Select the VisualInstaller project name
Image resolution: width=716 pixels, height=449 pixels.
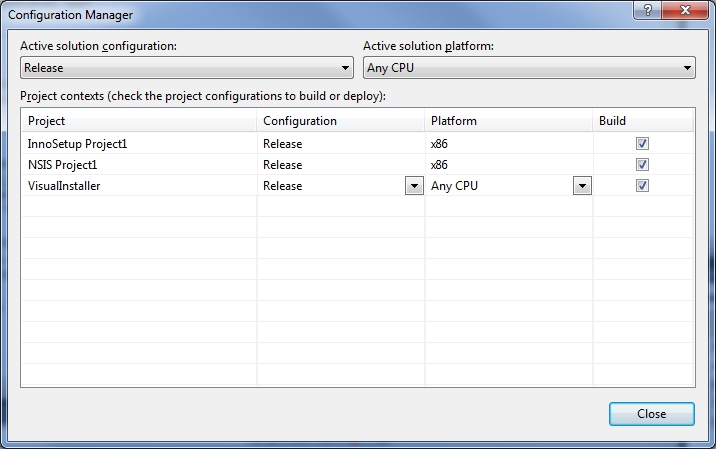point(64,186)
